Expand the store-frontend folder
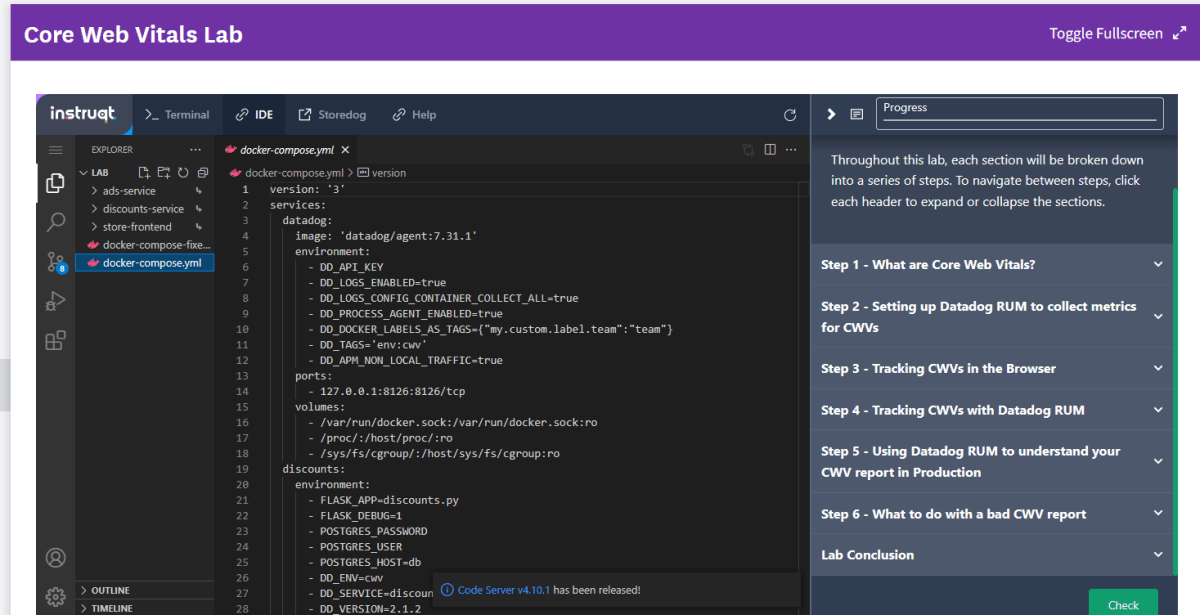The height and width of the screenshot is (615, 1200). [x=137, y=227]
